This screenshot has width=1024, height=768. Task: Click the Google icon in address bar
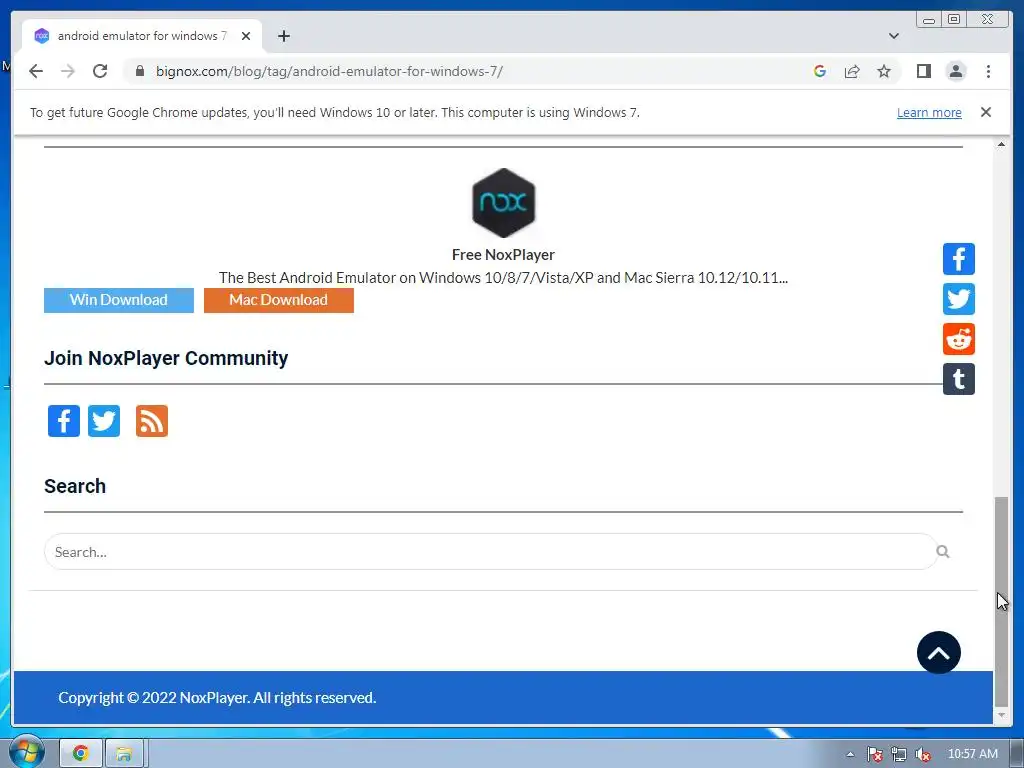(x=820, y=71)
